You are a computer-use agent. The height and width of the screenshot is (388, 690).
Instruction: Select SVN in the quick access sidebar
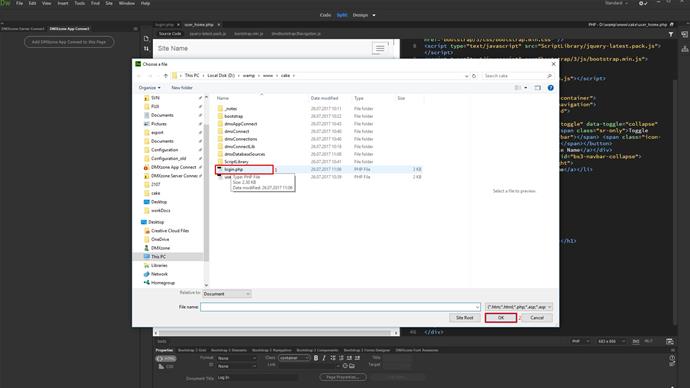[155, 98]
